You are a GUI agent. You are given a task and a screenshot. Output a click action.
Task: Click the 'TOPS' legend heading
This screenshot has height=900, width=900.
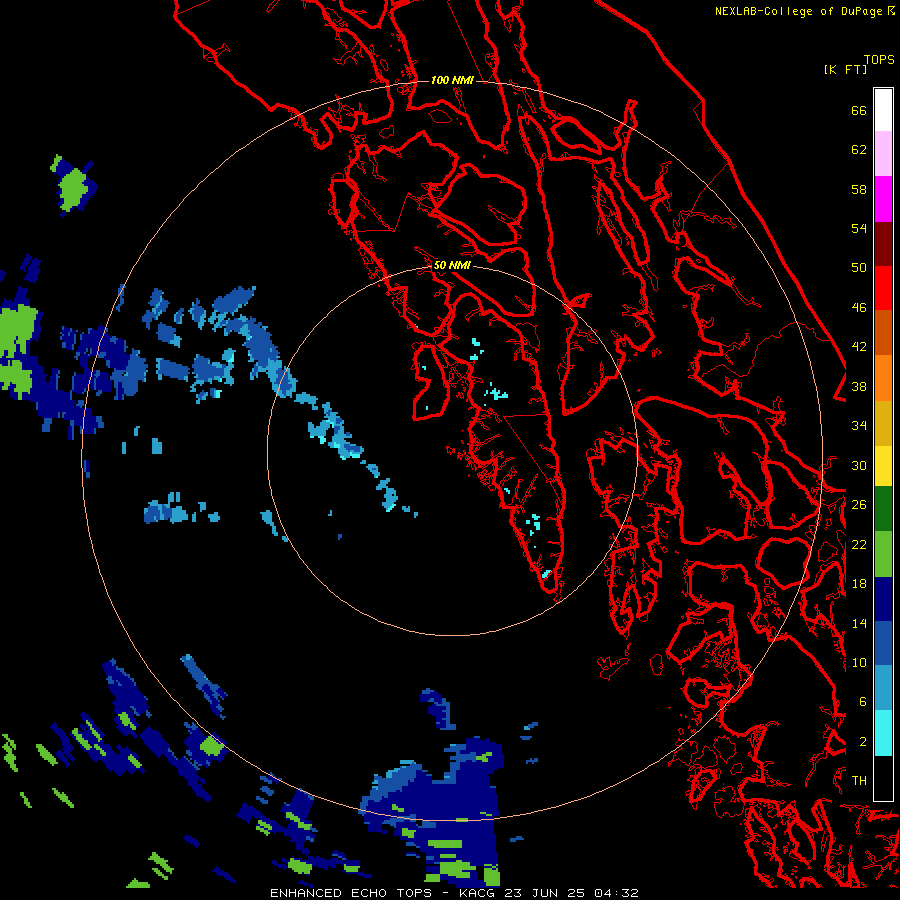pyautogui.click(x=879, y=59)
